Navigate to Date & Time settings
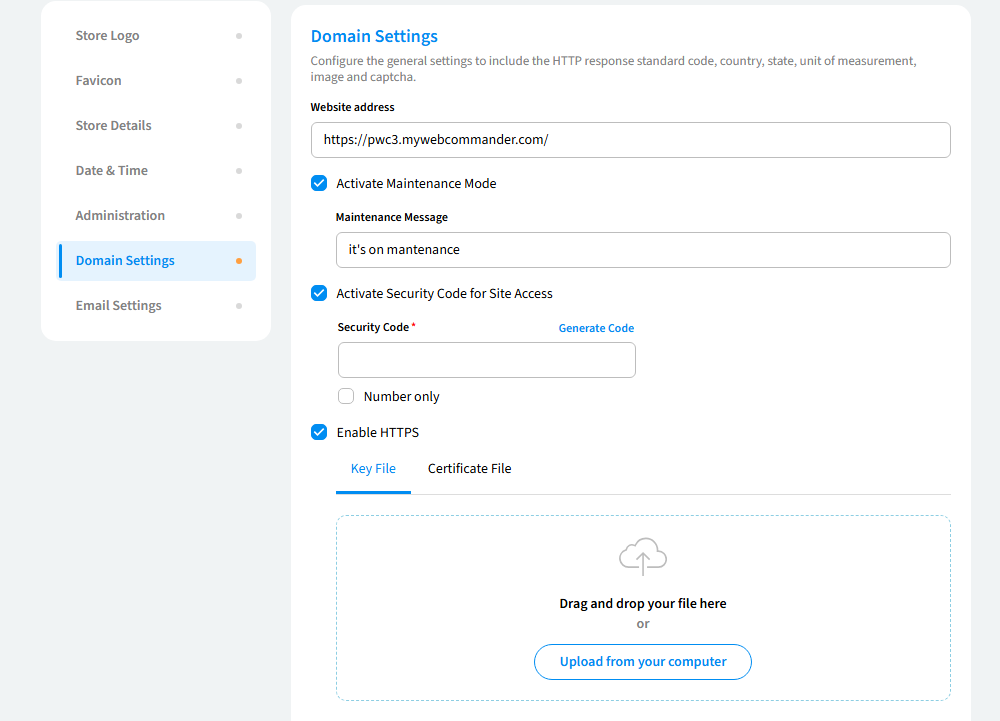 112,171
